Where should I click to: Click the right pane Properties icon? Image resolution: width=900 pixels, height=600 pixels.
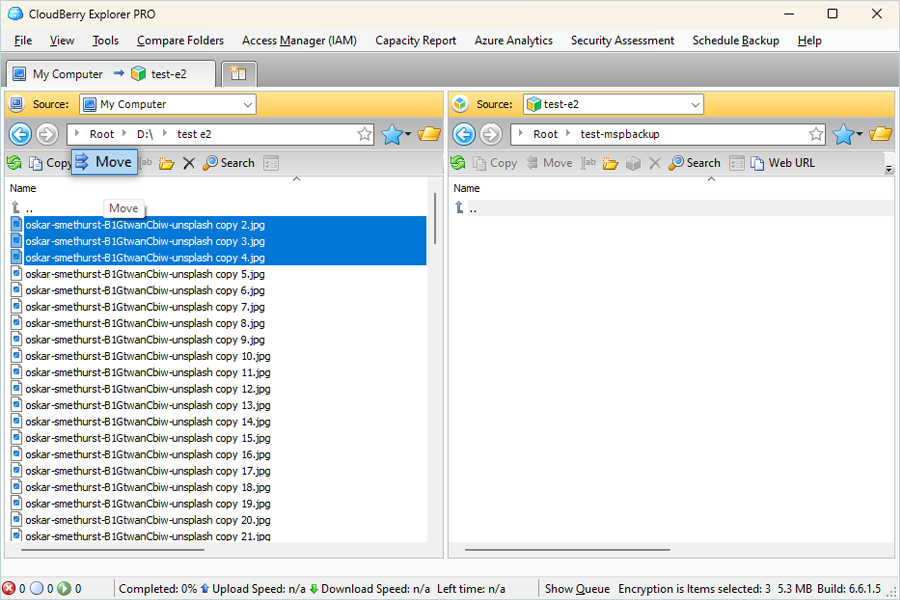[737, 163]
